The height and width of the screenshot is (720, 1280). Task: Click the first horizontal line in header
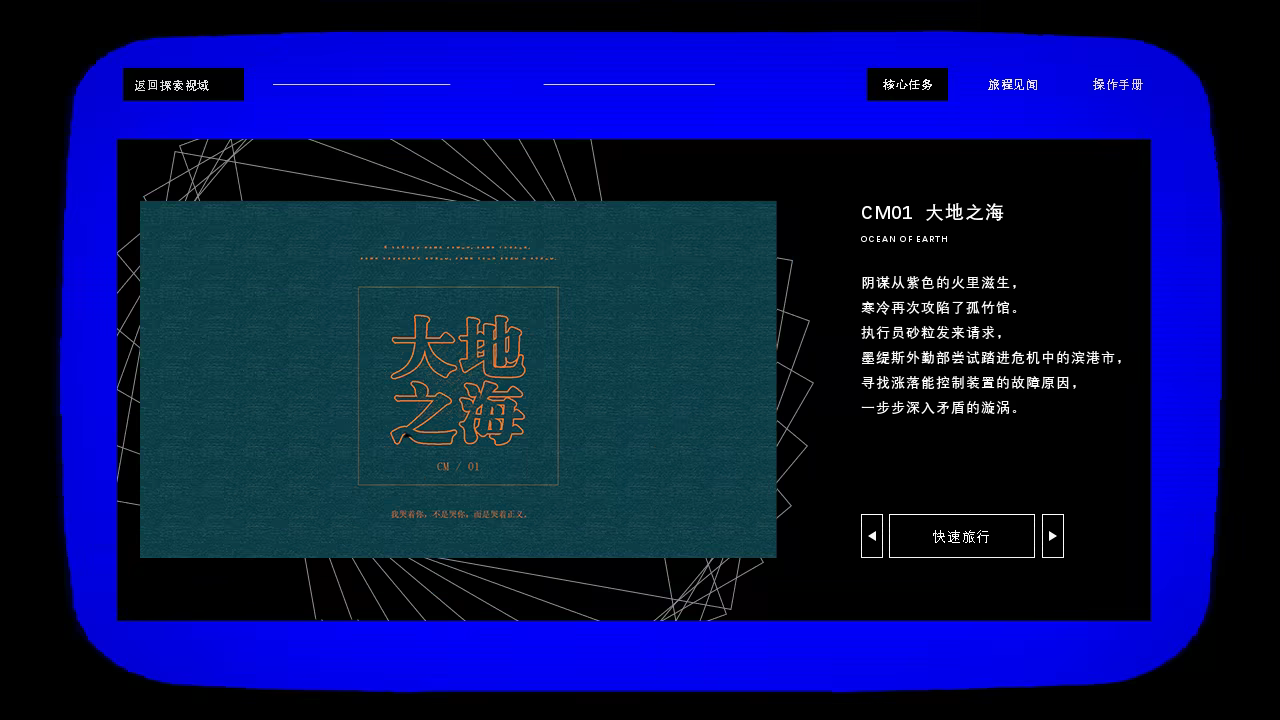point(361,85)
